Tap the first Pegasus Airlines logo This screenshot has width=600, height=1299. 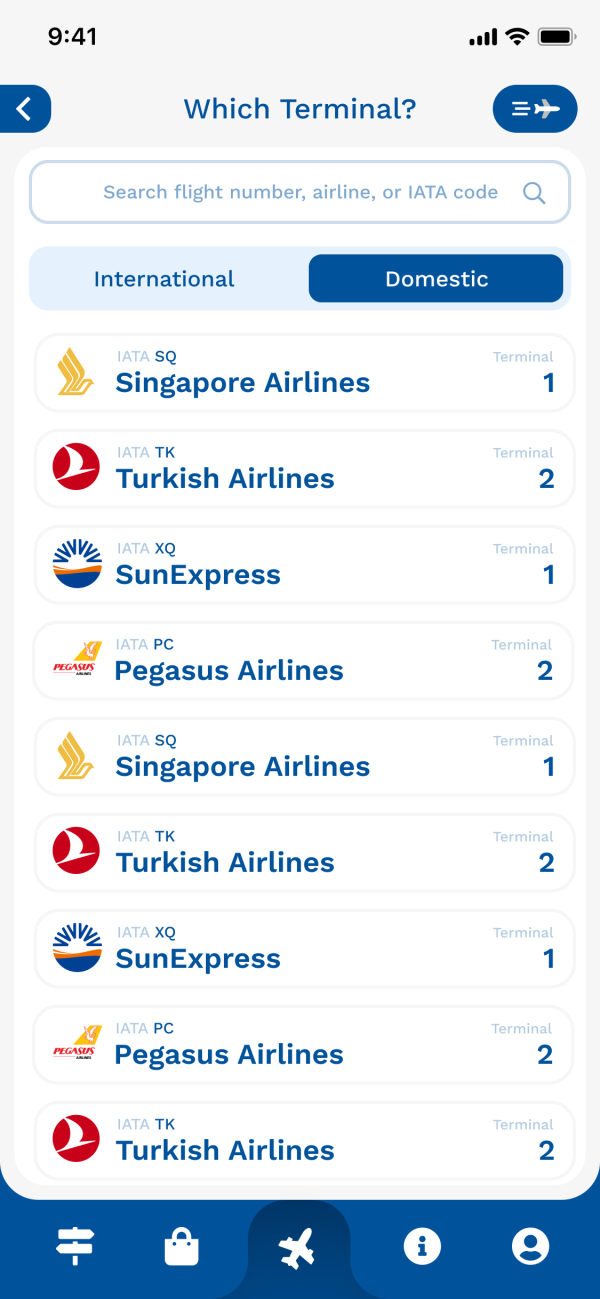pyautogui.click(x=77, y=660)
